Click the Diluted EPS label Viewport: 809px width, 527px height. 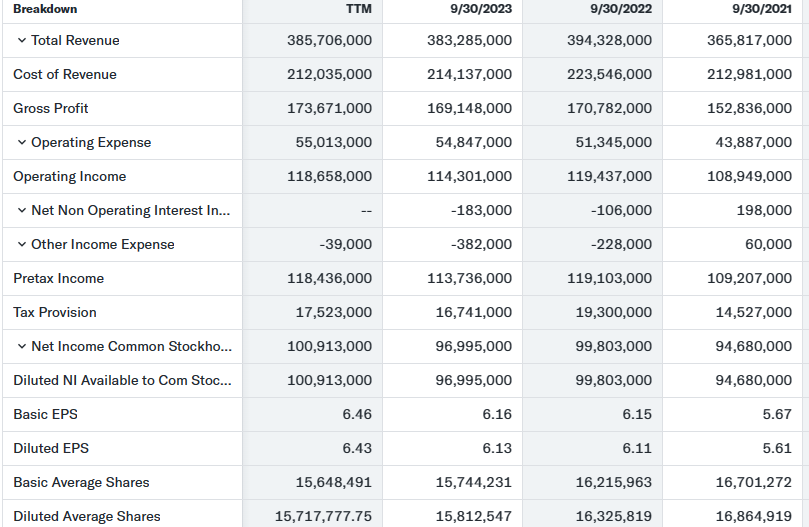[51, 449]
